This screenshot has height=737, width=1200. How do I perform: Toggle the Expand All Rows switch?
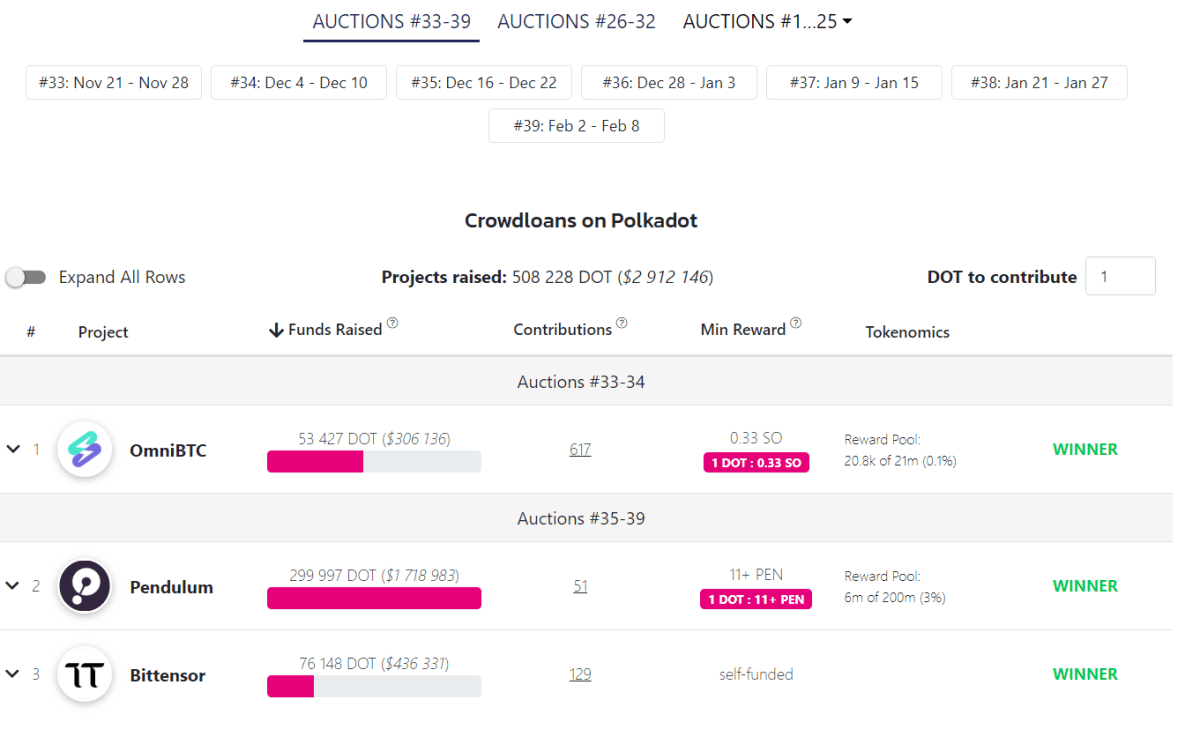click(x=26, y=277)
